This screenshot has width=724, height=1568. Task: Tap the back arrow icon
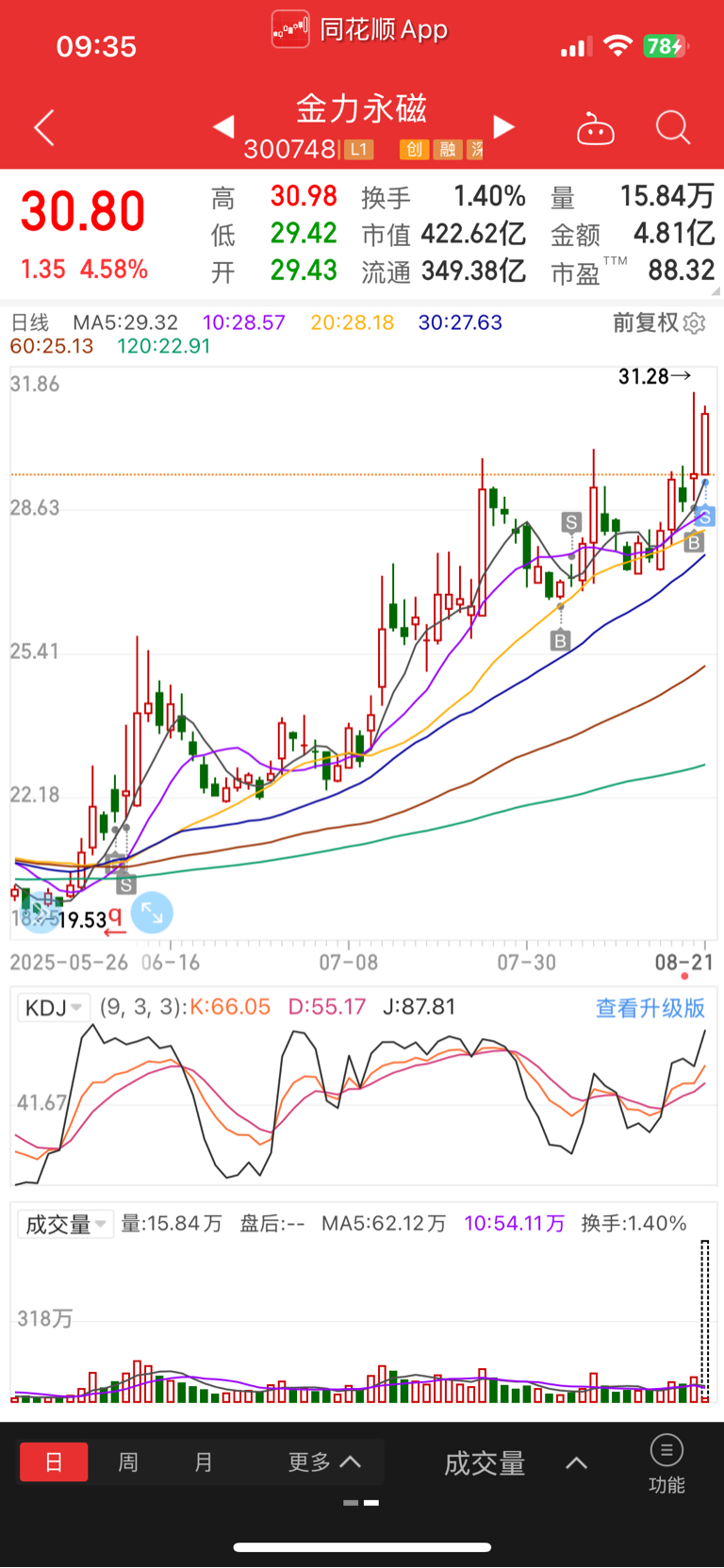point(44,127)
